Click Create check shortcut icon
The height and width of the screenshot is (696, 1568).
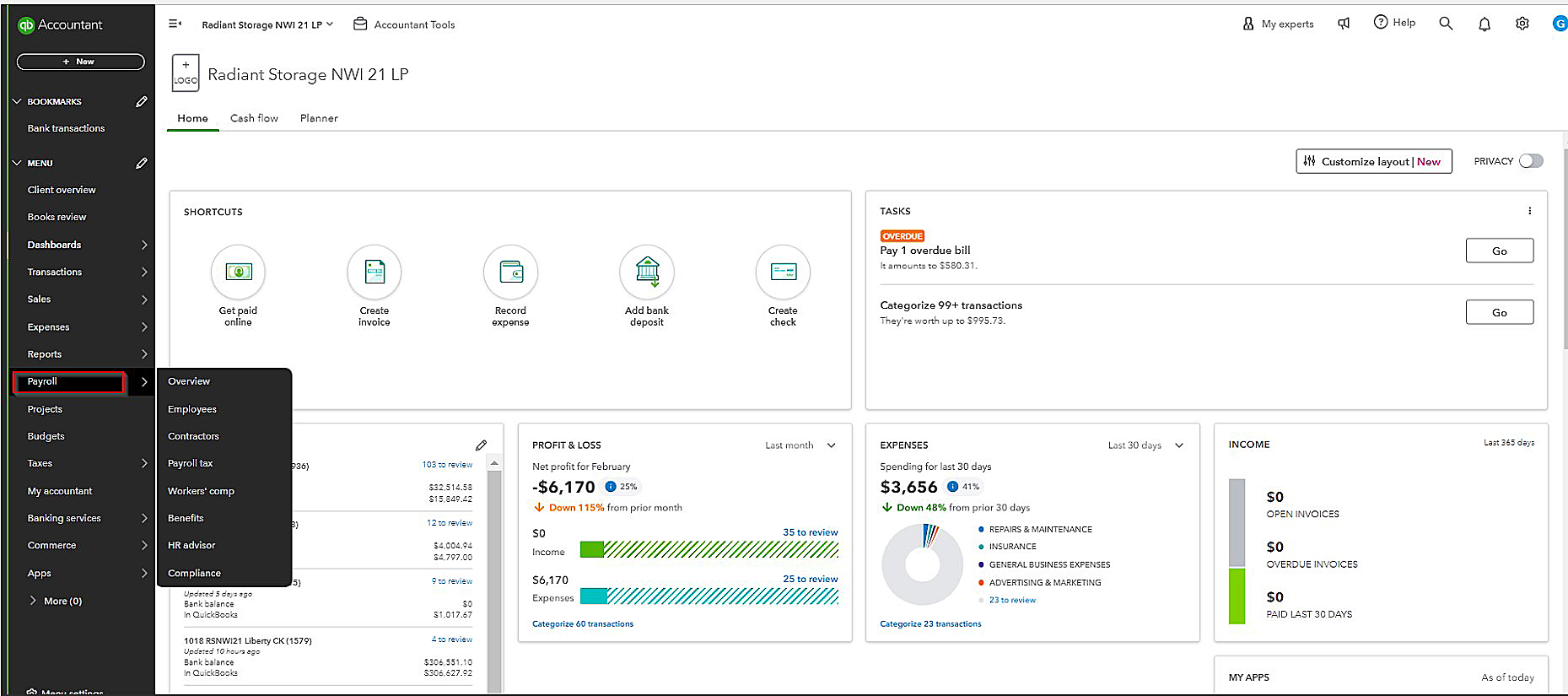[x=783, y=272]
